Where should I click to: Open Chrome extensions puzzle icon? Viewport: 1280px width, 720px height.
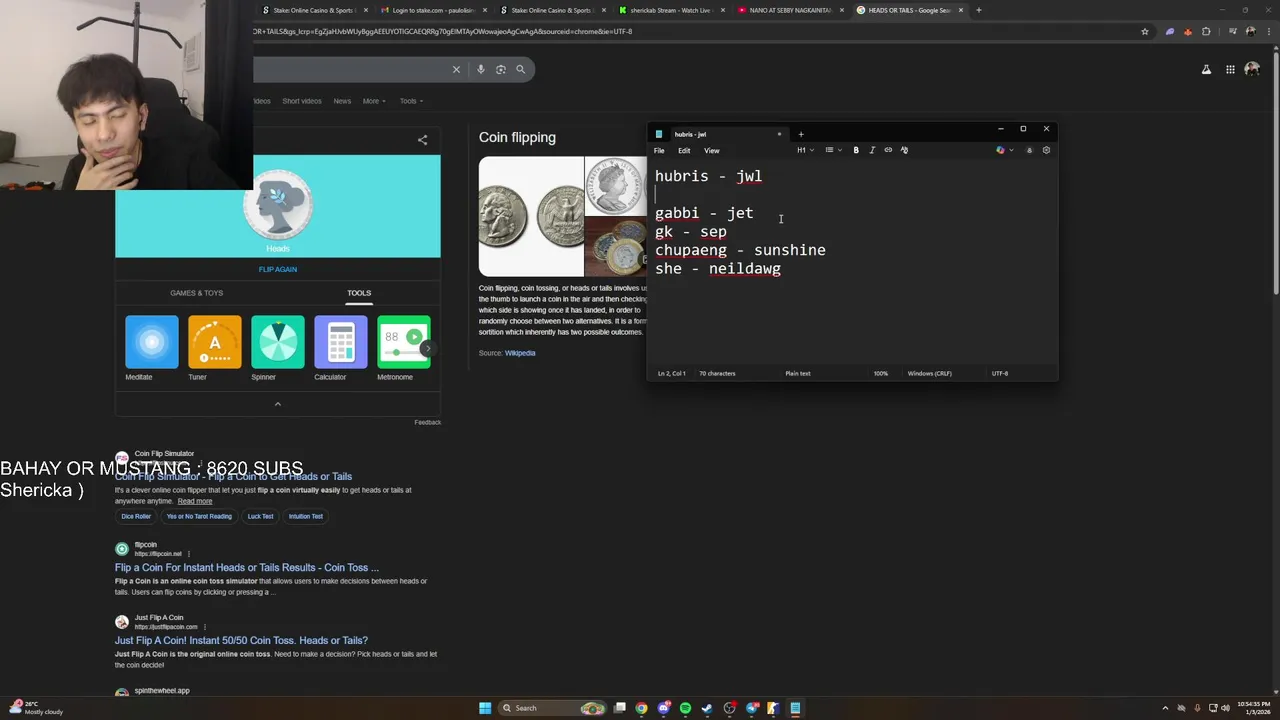pyautogui.click(x=1206, y=31)
